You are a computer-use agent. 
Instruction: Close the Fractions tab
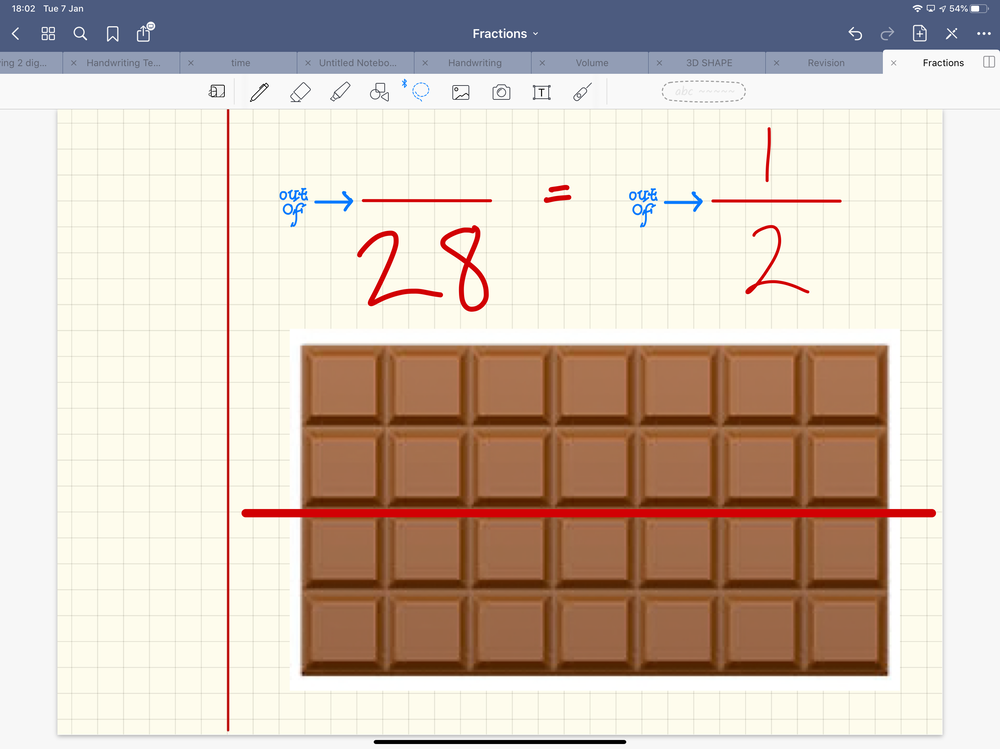(893, 63)
